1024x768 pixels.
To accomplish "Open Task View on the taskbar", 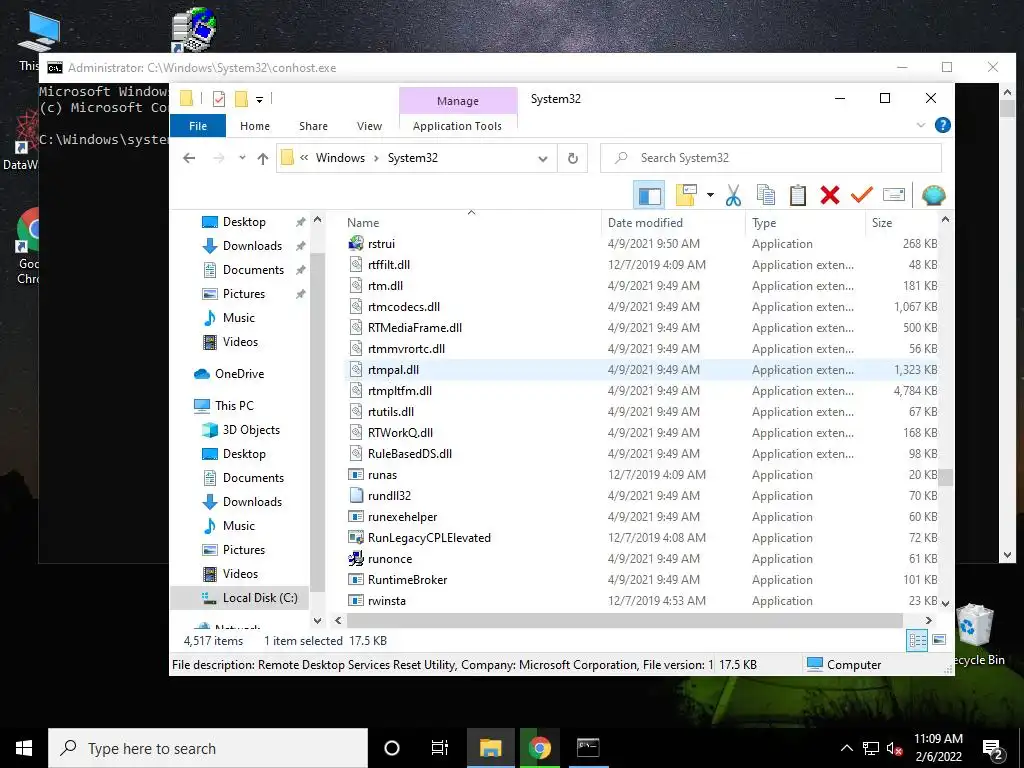I will tap(440, 748).
